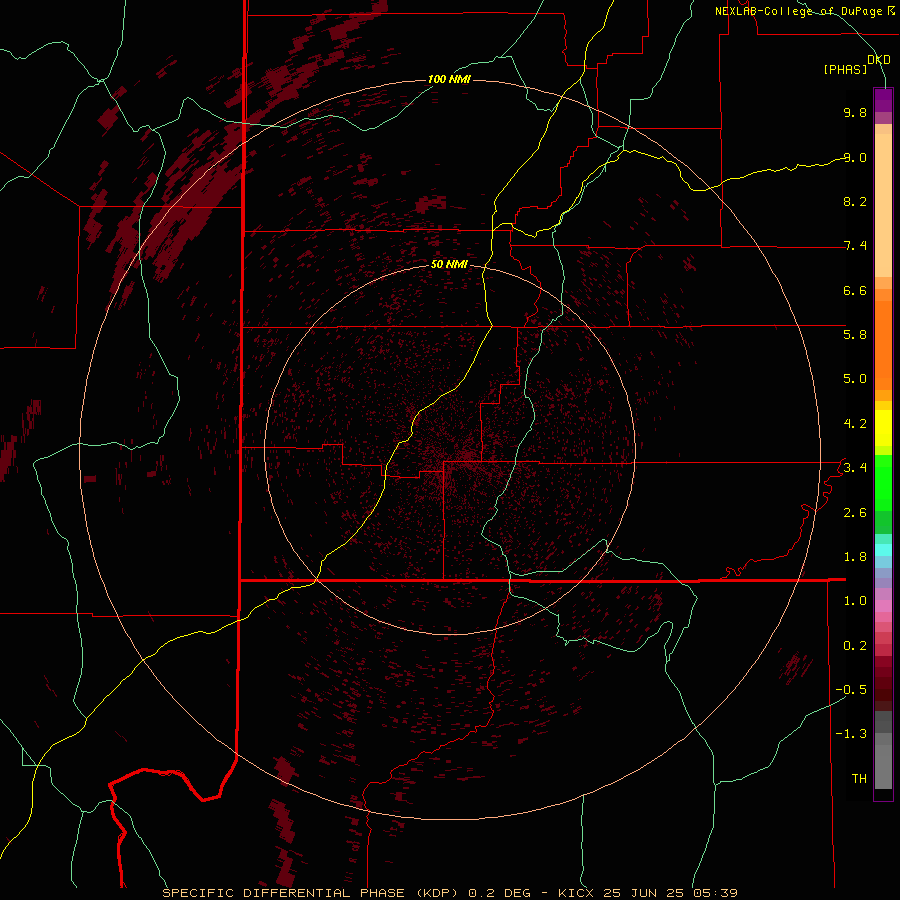Click the 7.4 scale value
Viewport: 900px width, 900px height.
coord(855,246)
